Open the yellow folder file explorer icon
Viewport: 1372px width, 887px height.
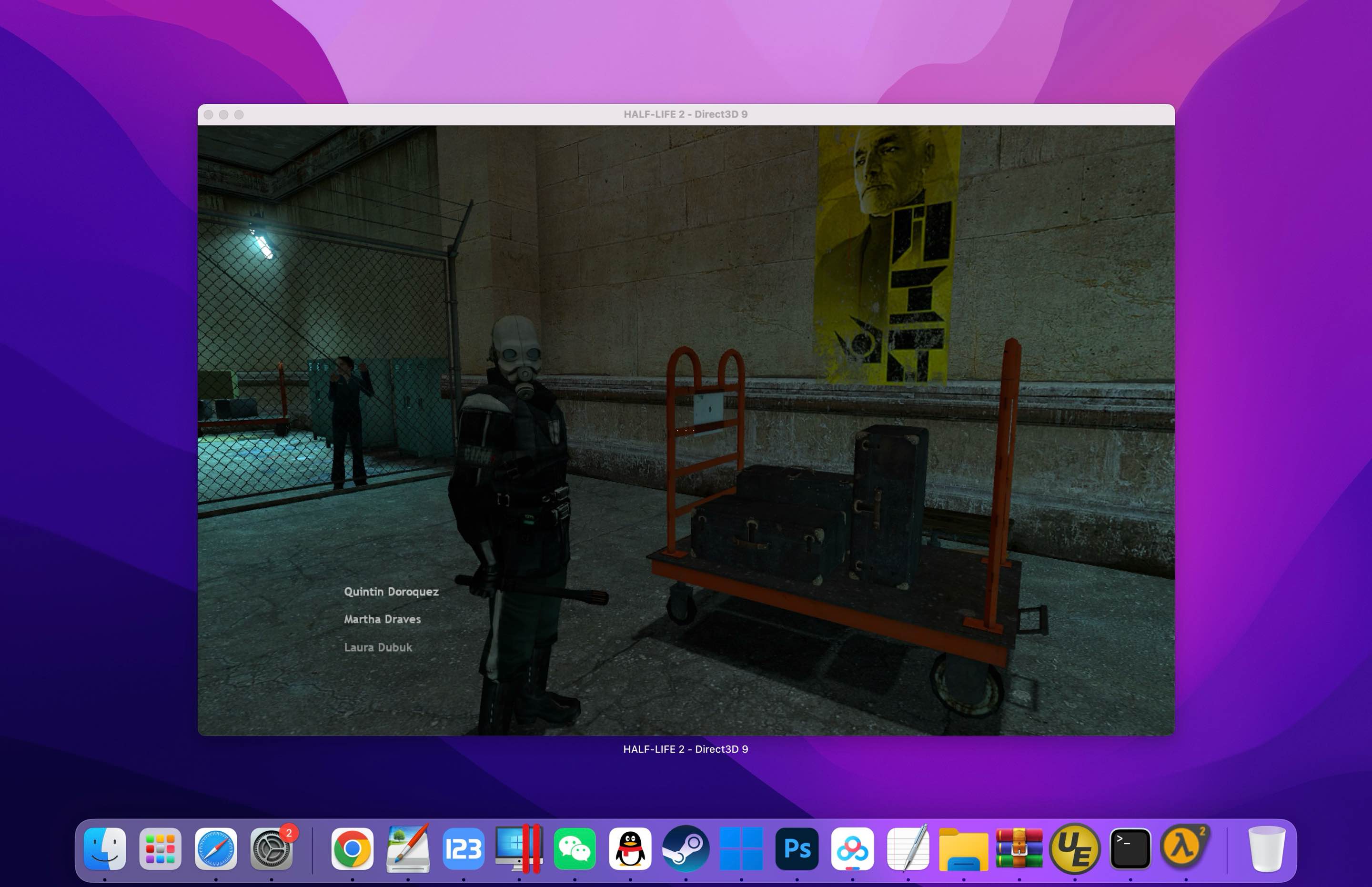point(964,848)
